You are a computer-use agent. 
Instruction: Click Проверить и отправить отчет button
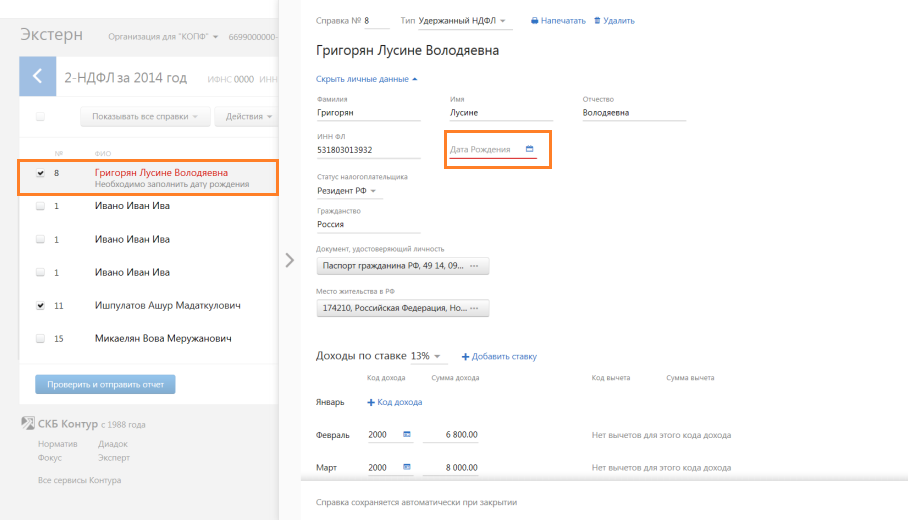[105, 385]
